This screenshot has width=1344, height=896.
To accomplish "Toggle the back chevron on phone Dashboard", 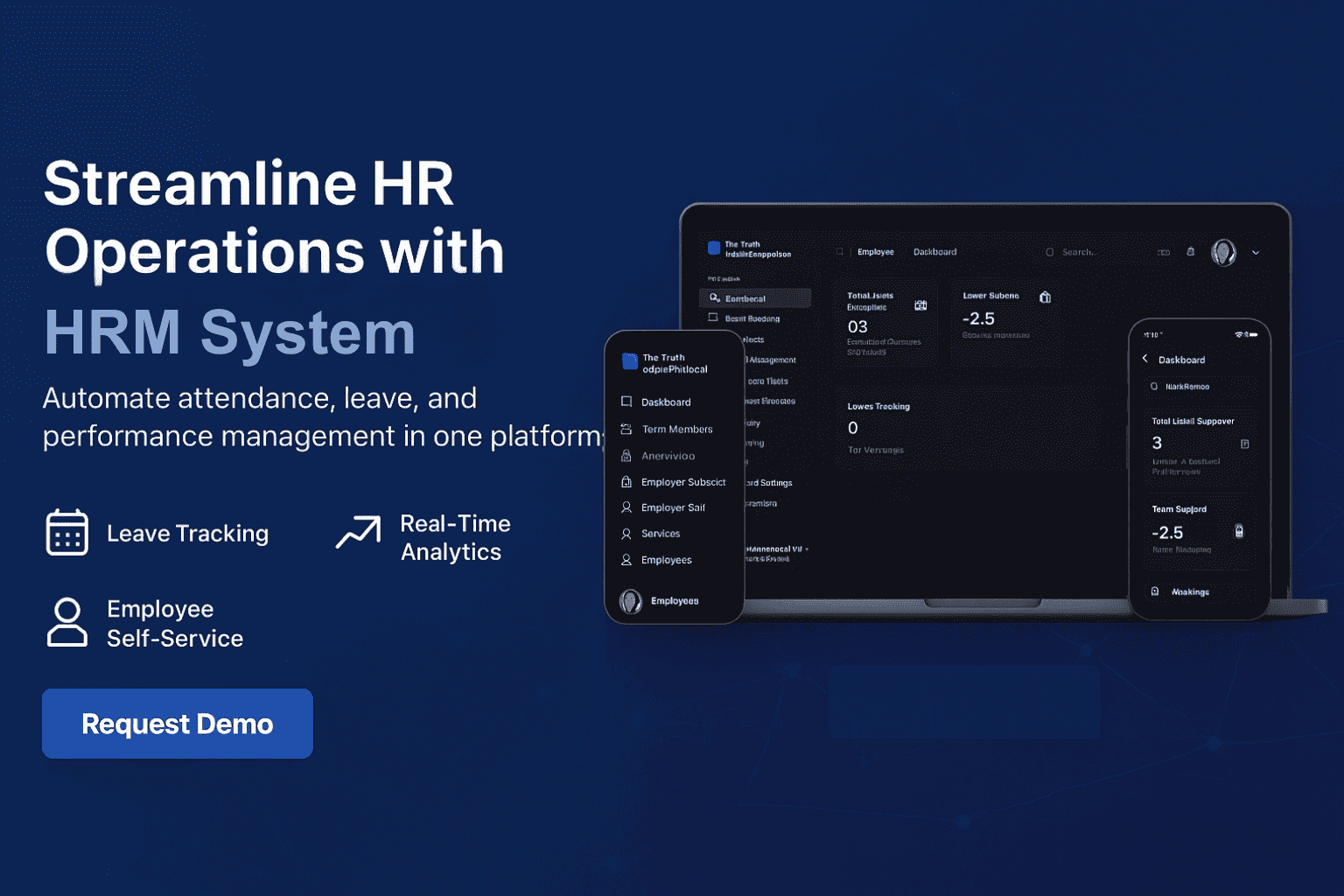I will (x=1144, y=359).
